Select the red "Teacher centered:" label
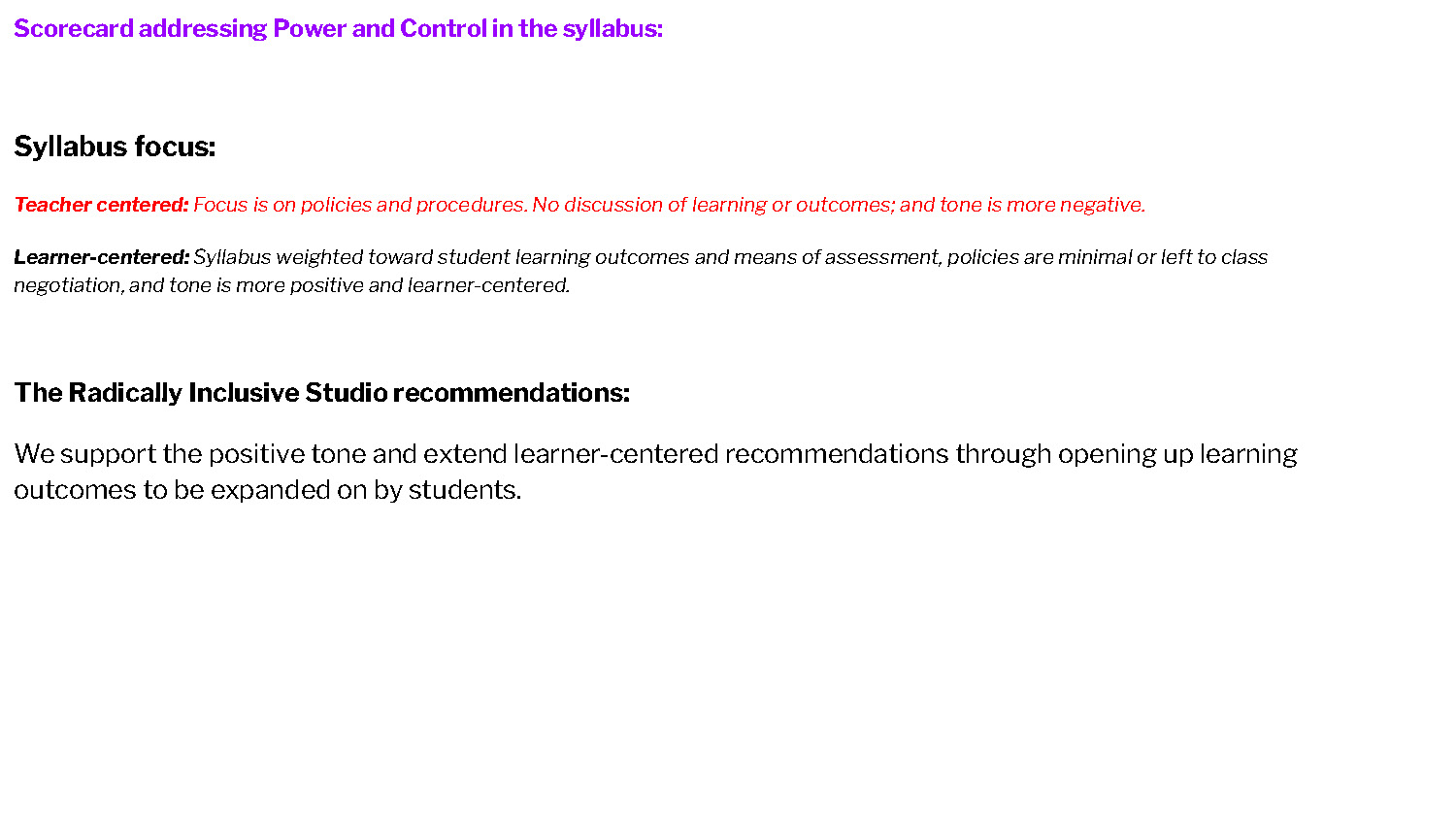 (101, 205)
